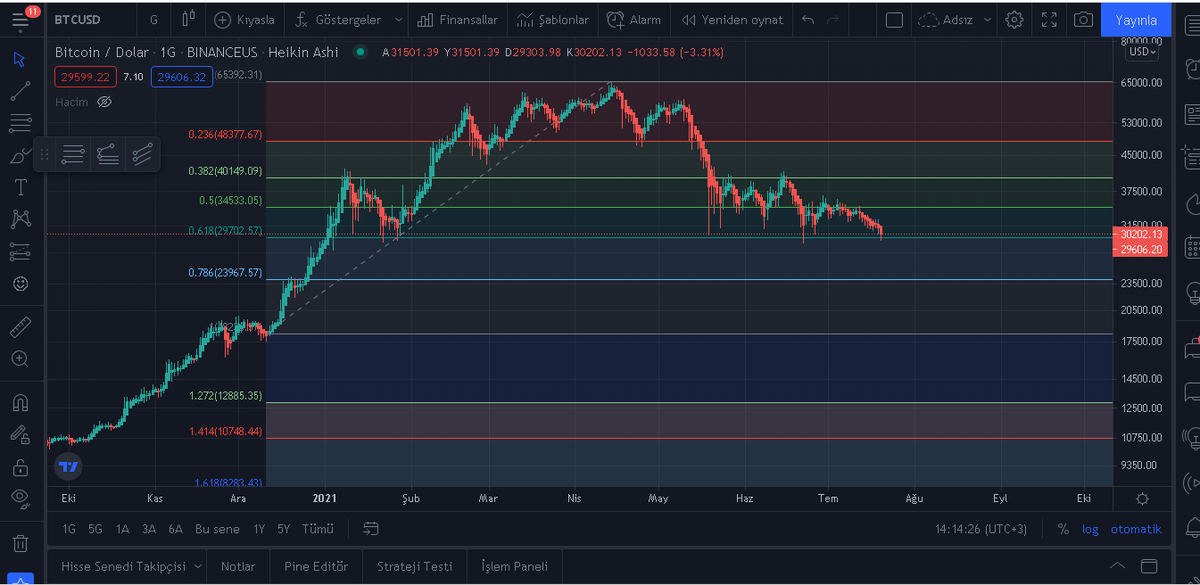Open the candlestick chart type selector
The height and width of the screenshot is (585, 1200).
187,19
